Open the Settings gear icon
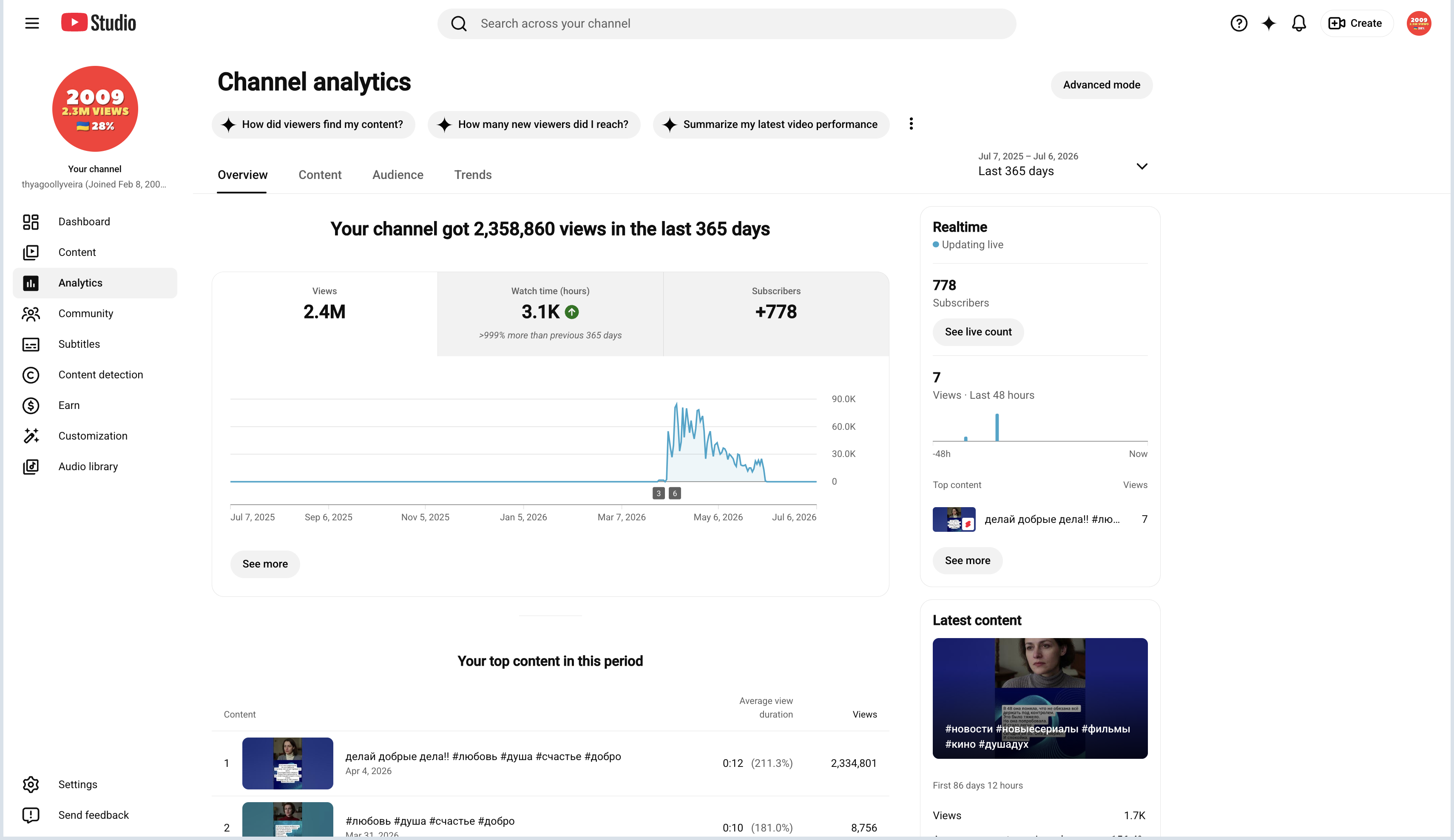Image resolution: width=1454 pixels, height=840 pixels. coord(31,785)
